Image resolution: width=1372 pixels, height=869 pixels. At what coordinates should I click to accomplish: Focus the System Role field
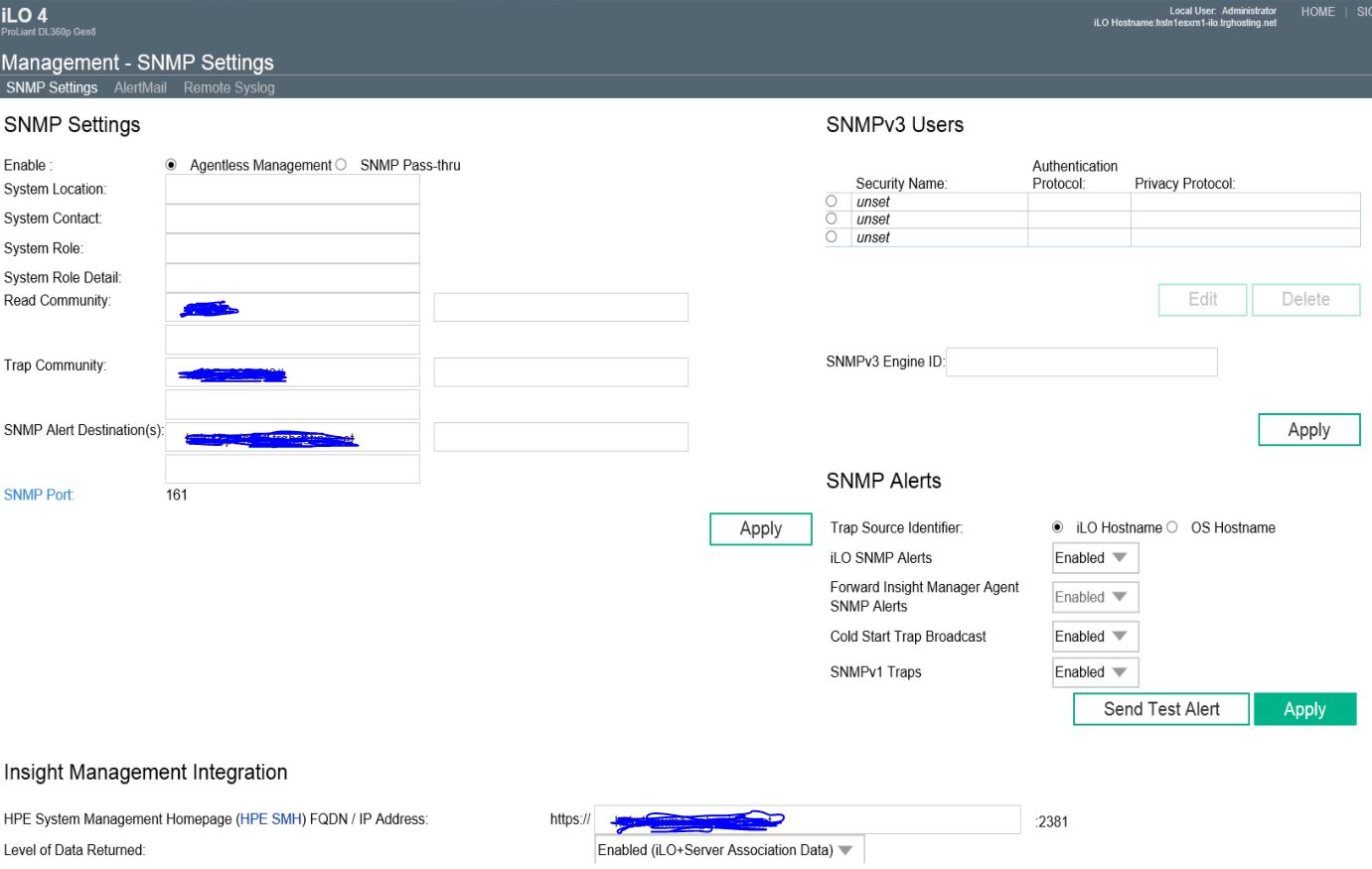pos(293,248)
